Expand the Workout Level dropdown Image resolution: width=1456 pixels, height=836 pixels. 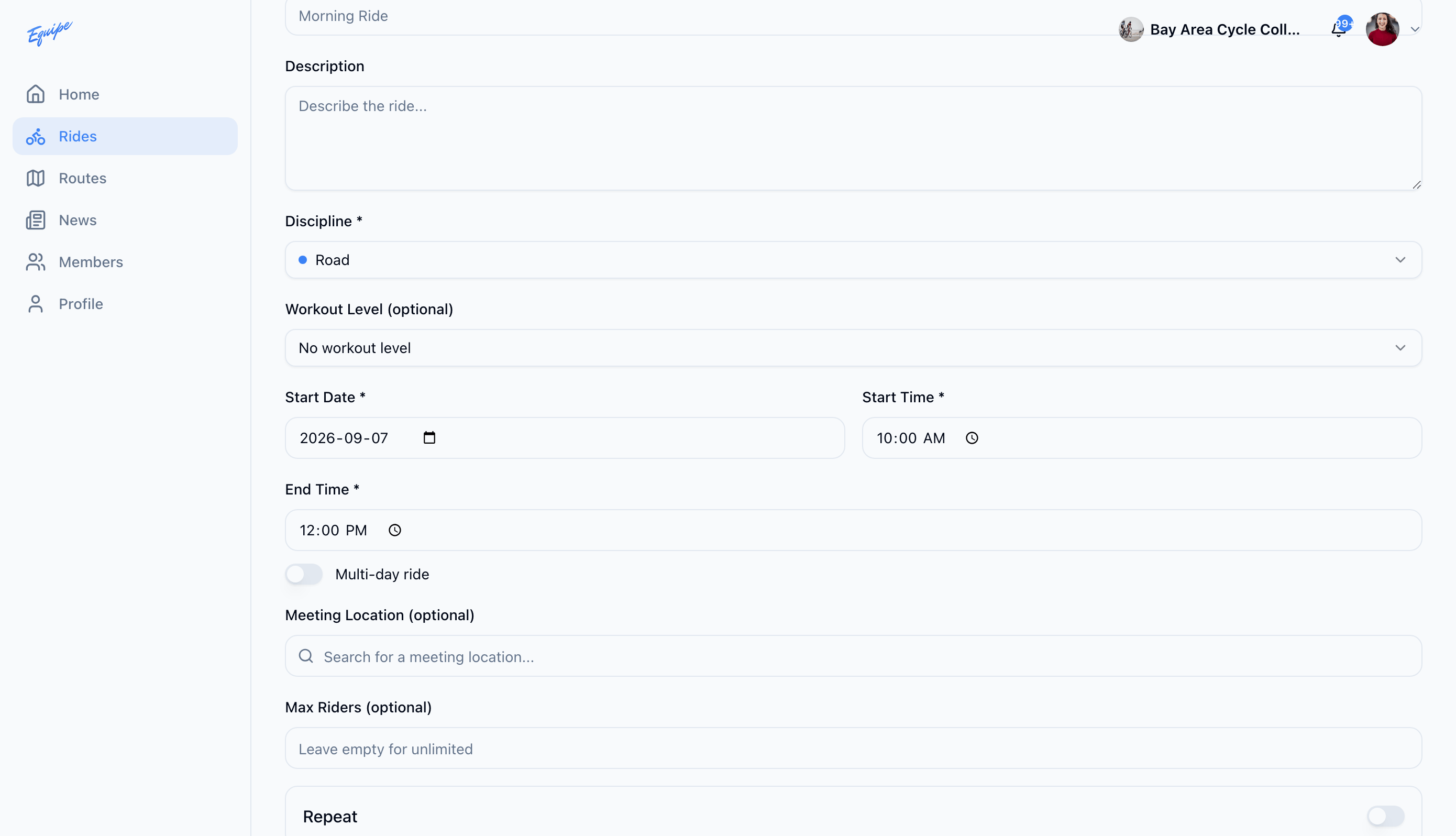click(853, 348)
